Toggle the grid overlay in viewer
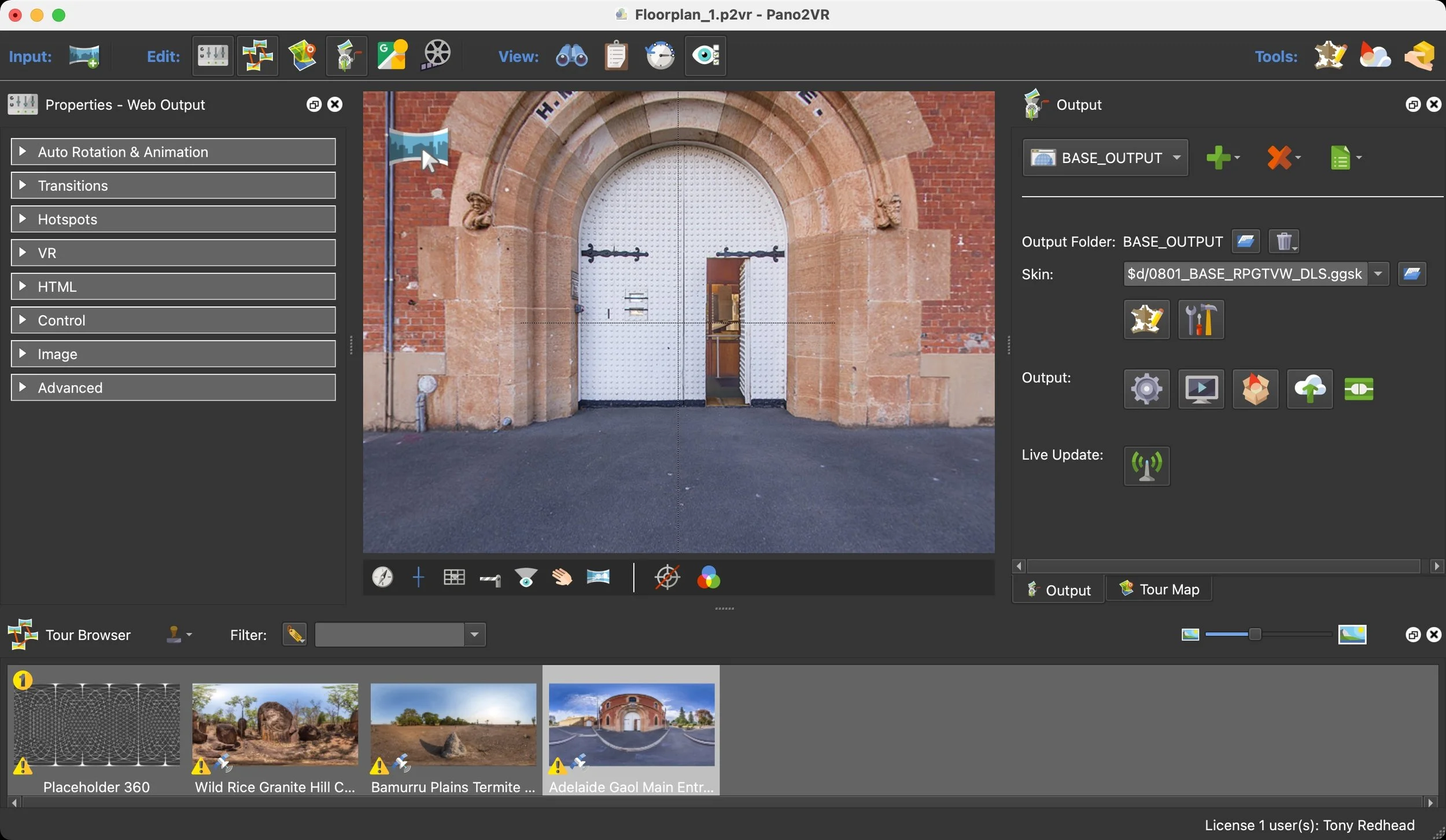 tap(454, 578)
